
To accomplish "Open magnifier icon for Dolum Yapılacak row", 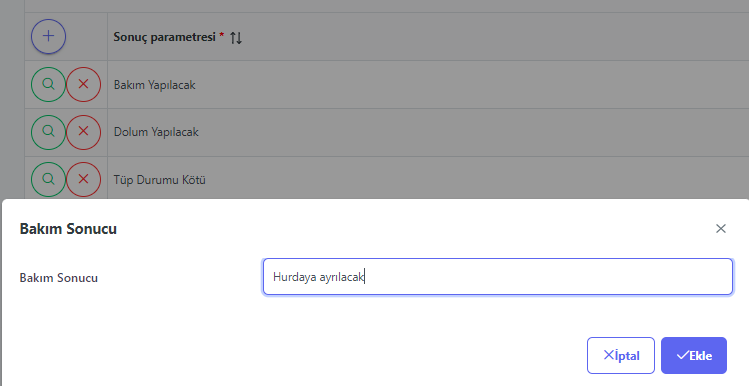I will click(x=48, y=132).
